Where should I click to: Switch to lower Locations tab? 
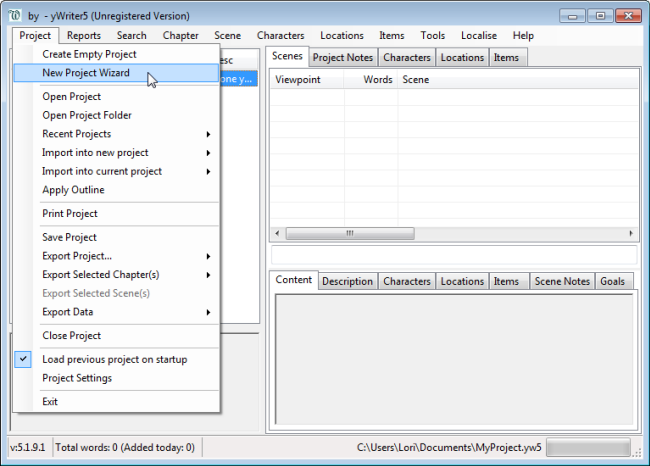[x=462, y=282]
